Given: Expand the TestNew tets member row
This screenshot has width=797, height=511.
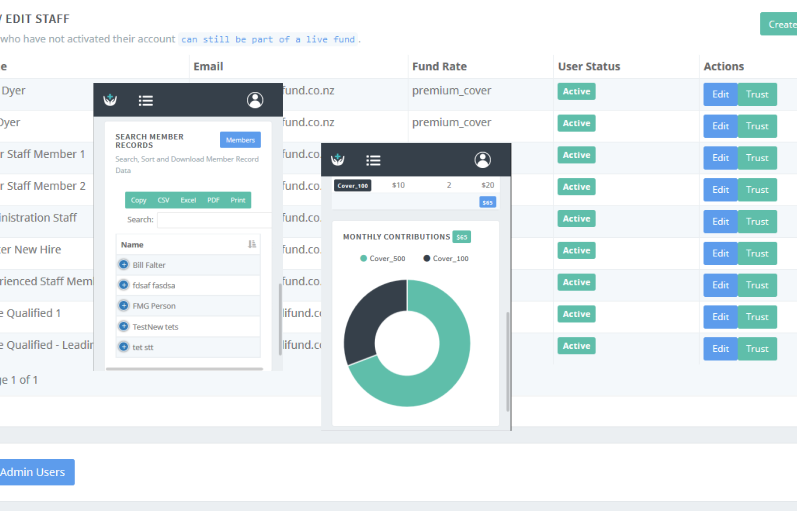Looking at the screenshot, I should [124, 327].
